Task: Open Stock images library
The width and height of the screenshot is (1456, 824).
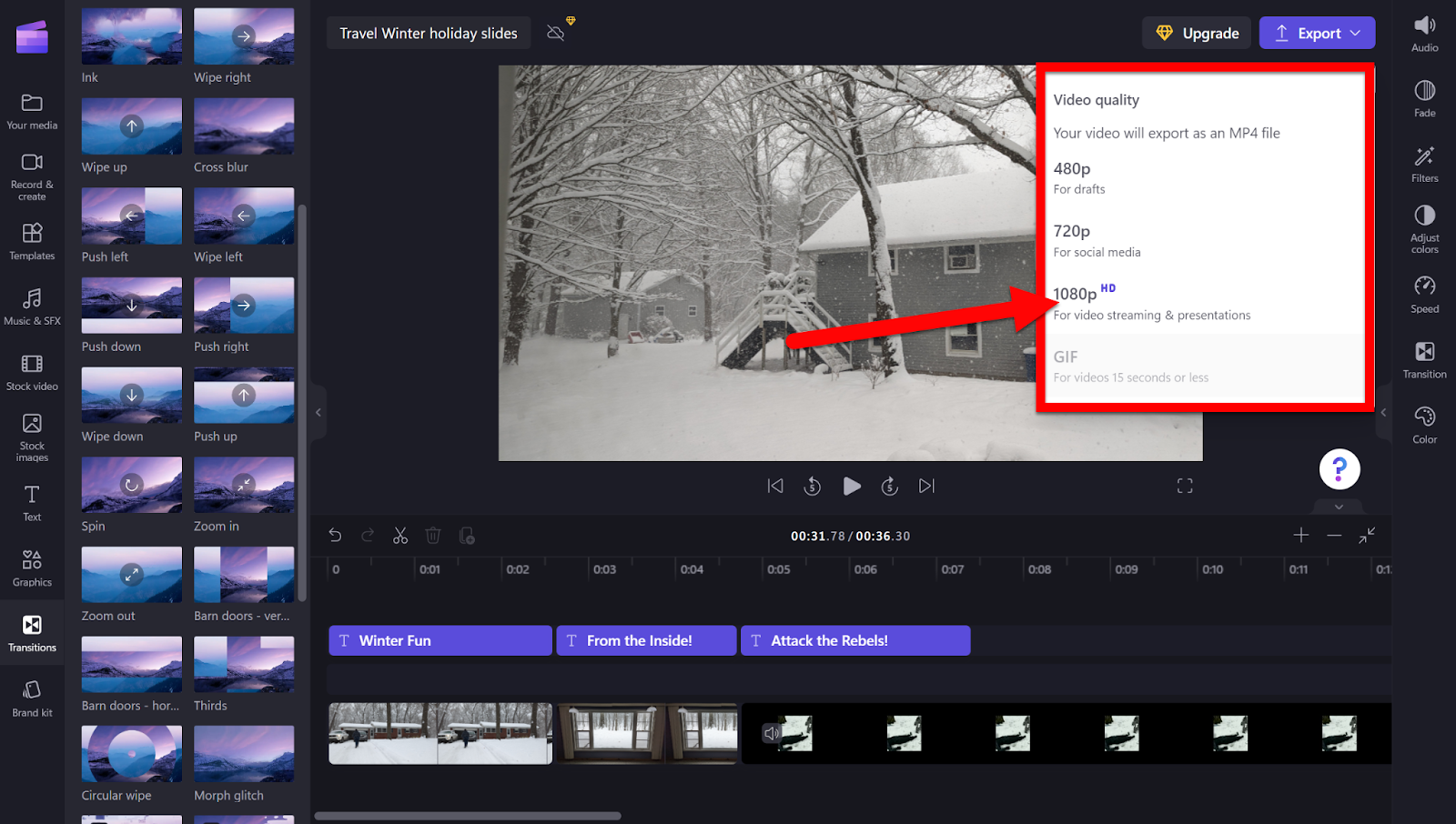Action: [32, 437]
